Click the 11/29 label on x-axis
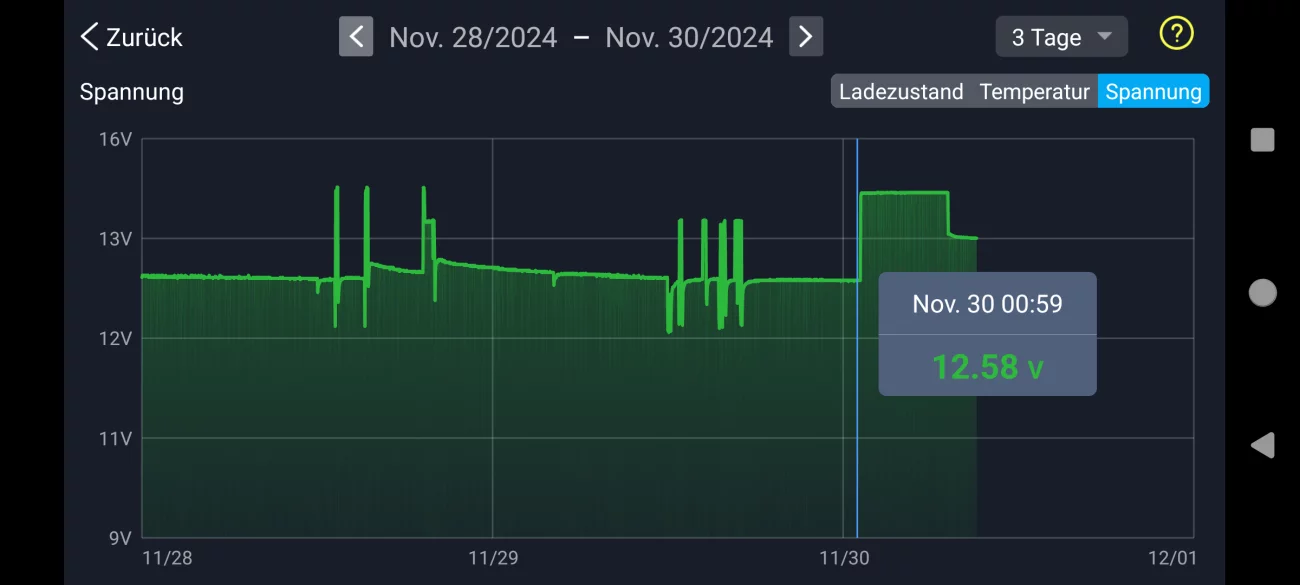The image size is (1300, 585). coord(492,558)
